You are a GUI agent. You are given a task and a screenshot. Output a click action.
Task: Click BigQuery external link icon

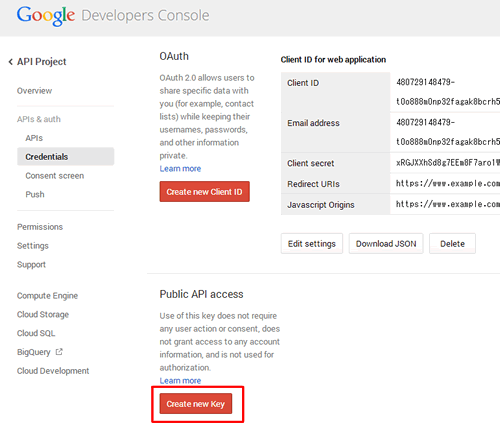[59, 352]
